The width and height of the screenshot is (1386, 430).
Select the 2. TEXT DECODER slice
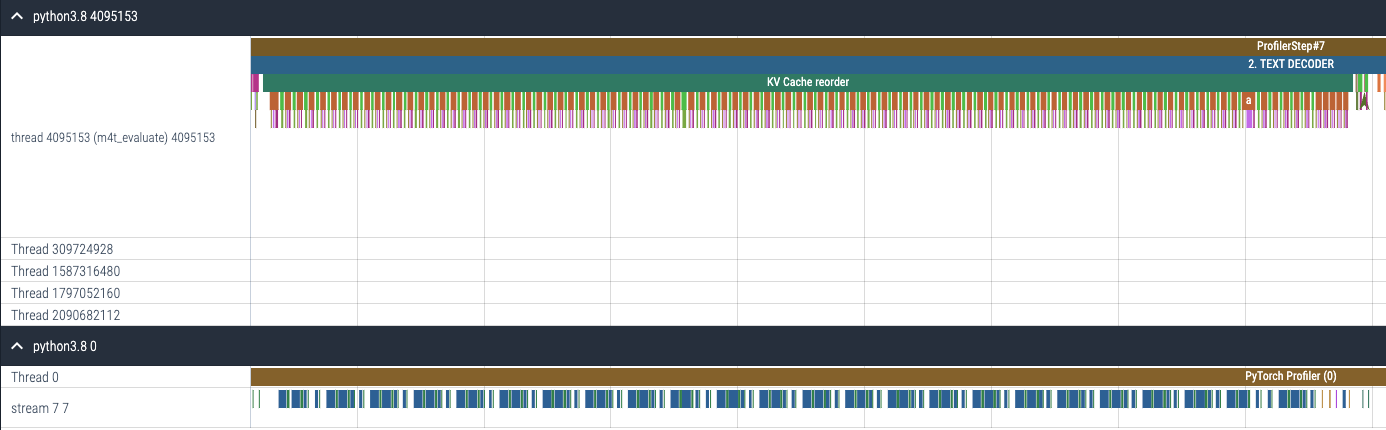(800, 64)
